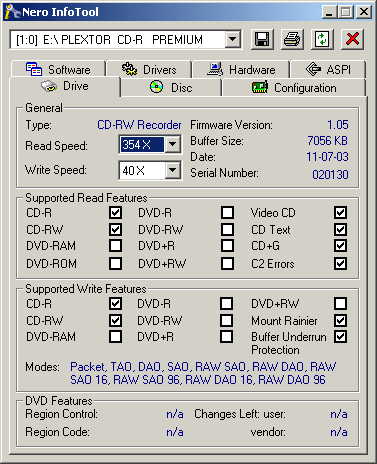377x464 pixels.
Task: Click the Refresh green arrows icon
Action: (322, 39)
